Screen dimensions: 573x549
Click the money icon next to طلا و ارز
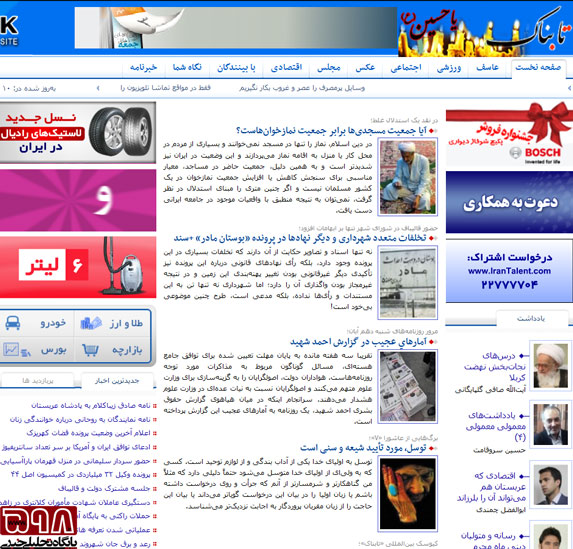(x=91, y=323)
